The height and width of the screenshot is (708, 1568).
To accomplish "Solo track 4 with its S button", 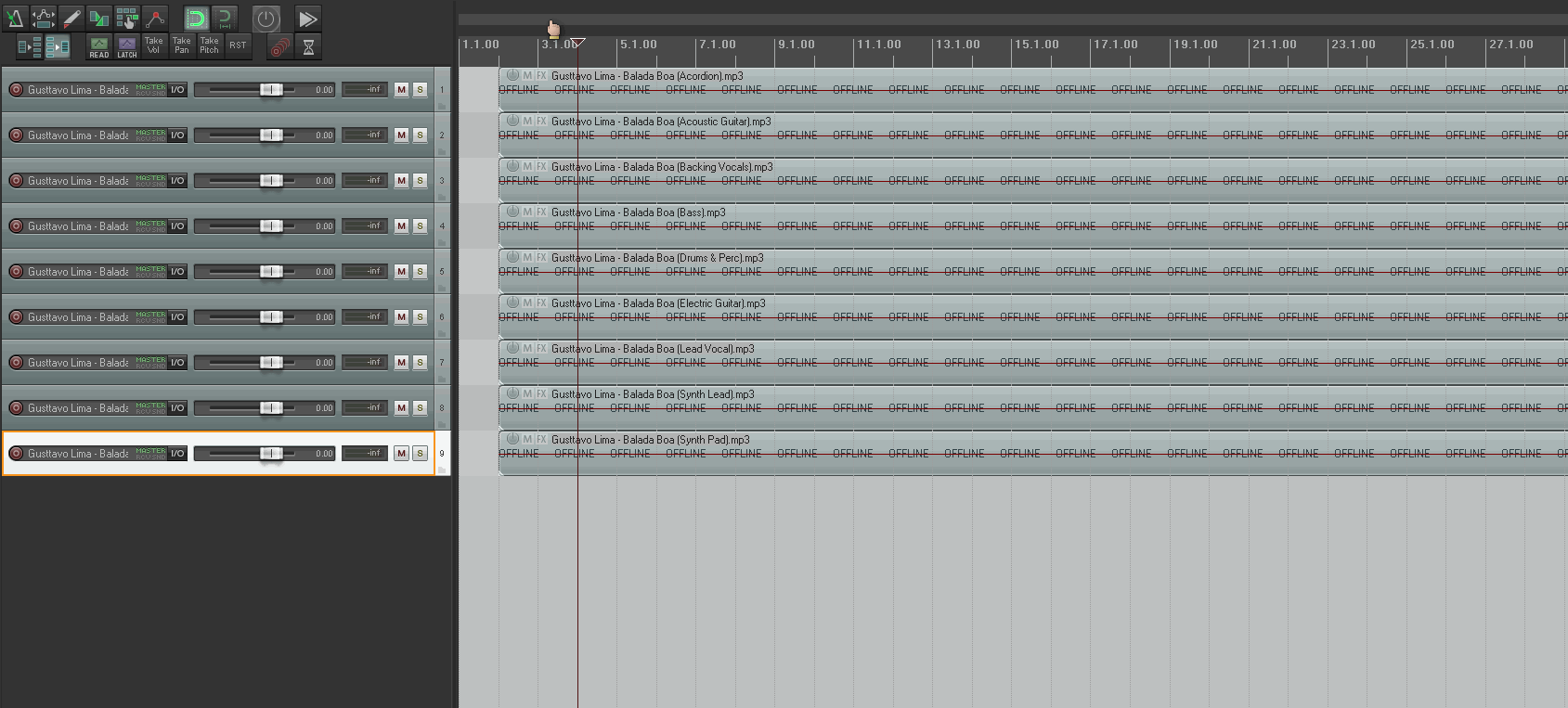I will [x=420, y=225].
